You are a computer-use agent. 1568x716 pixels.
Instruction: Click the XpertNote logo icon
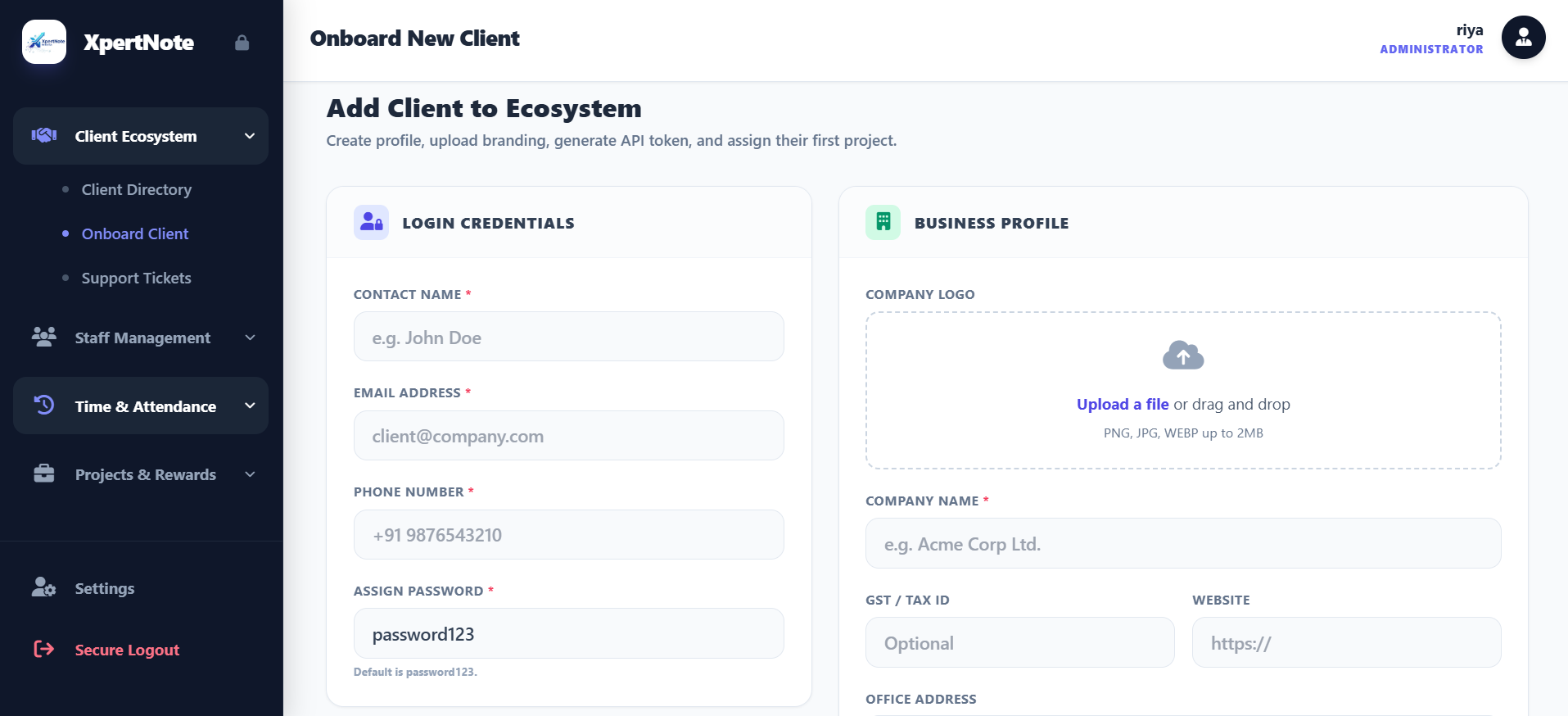(44, 42)
